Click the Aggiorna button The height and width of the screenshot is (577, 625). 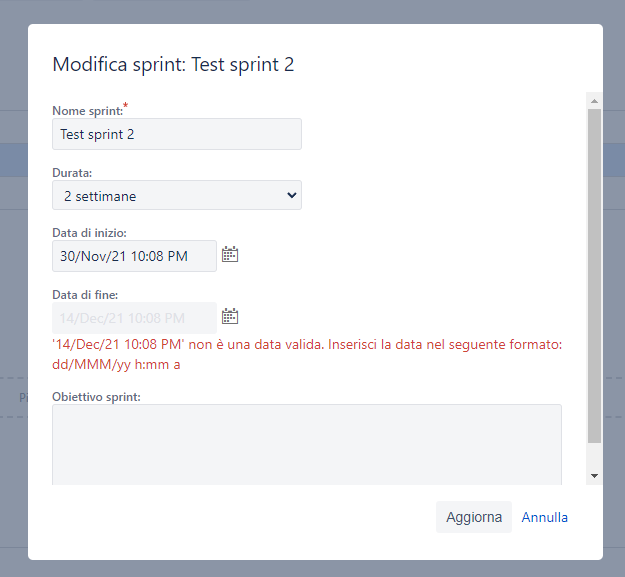pyautogui.click(x=474, y=517)
